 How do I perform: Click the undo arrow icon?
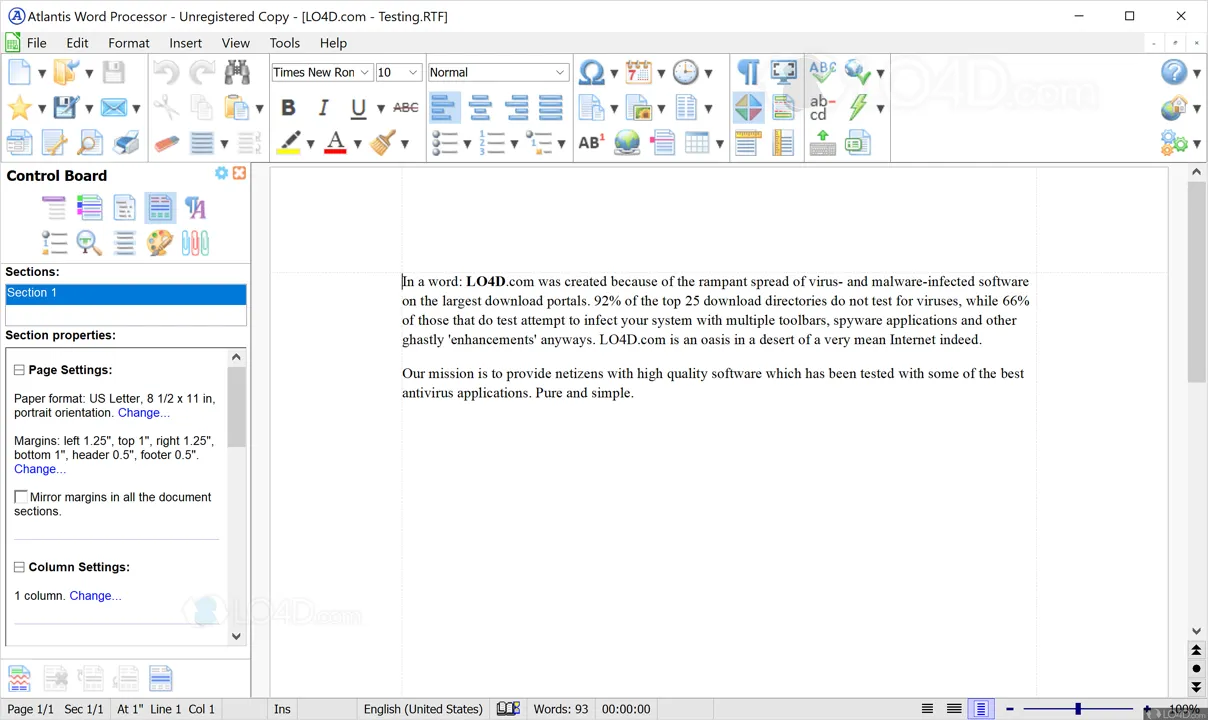pyautogui.click(x=166, y=72)
